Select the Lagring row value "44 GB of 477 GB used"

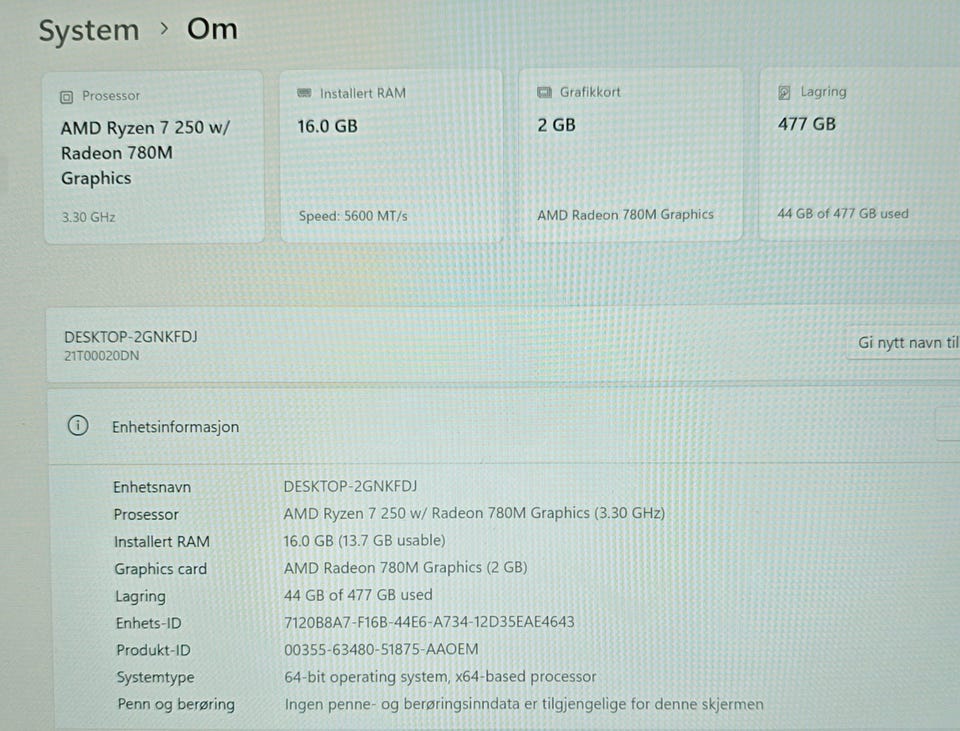pyautogui.click(x=358, y=594)
